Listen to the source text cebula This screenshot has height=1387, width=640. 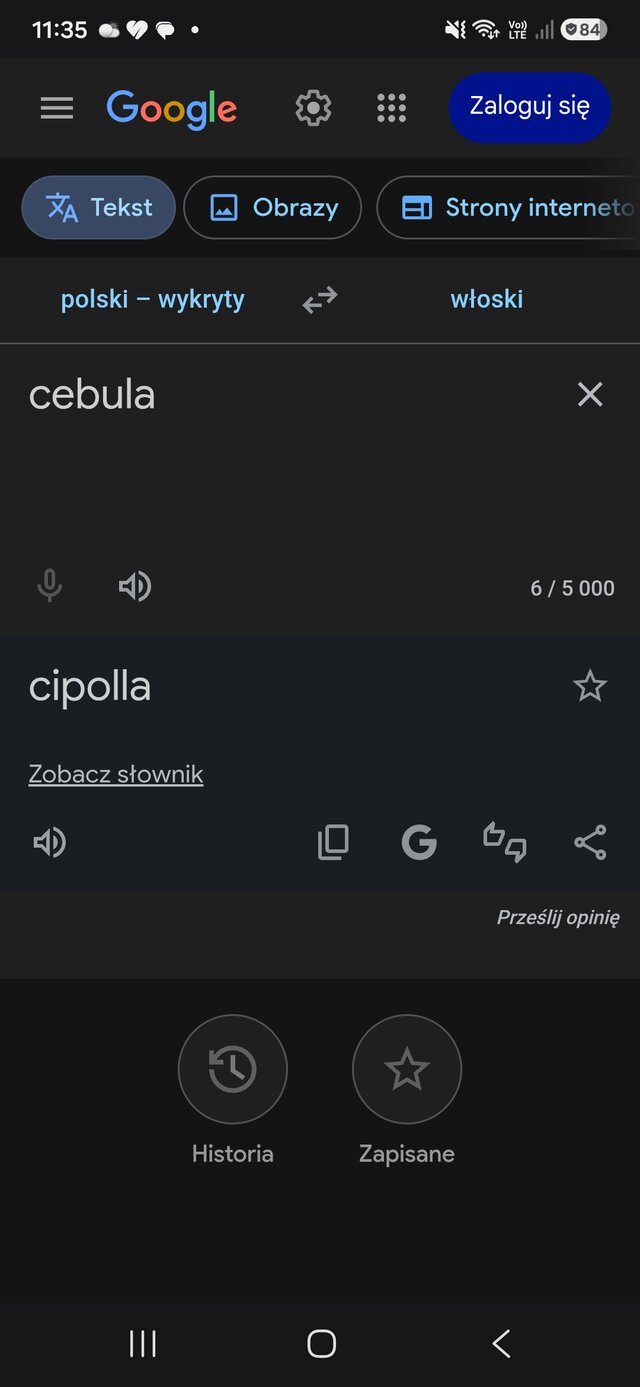pos(135,586)
